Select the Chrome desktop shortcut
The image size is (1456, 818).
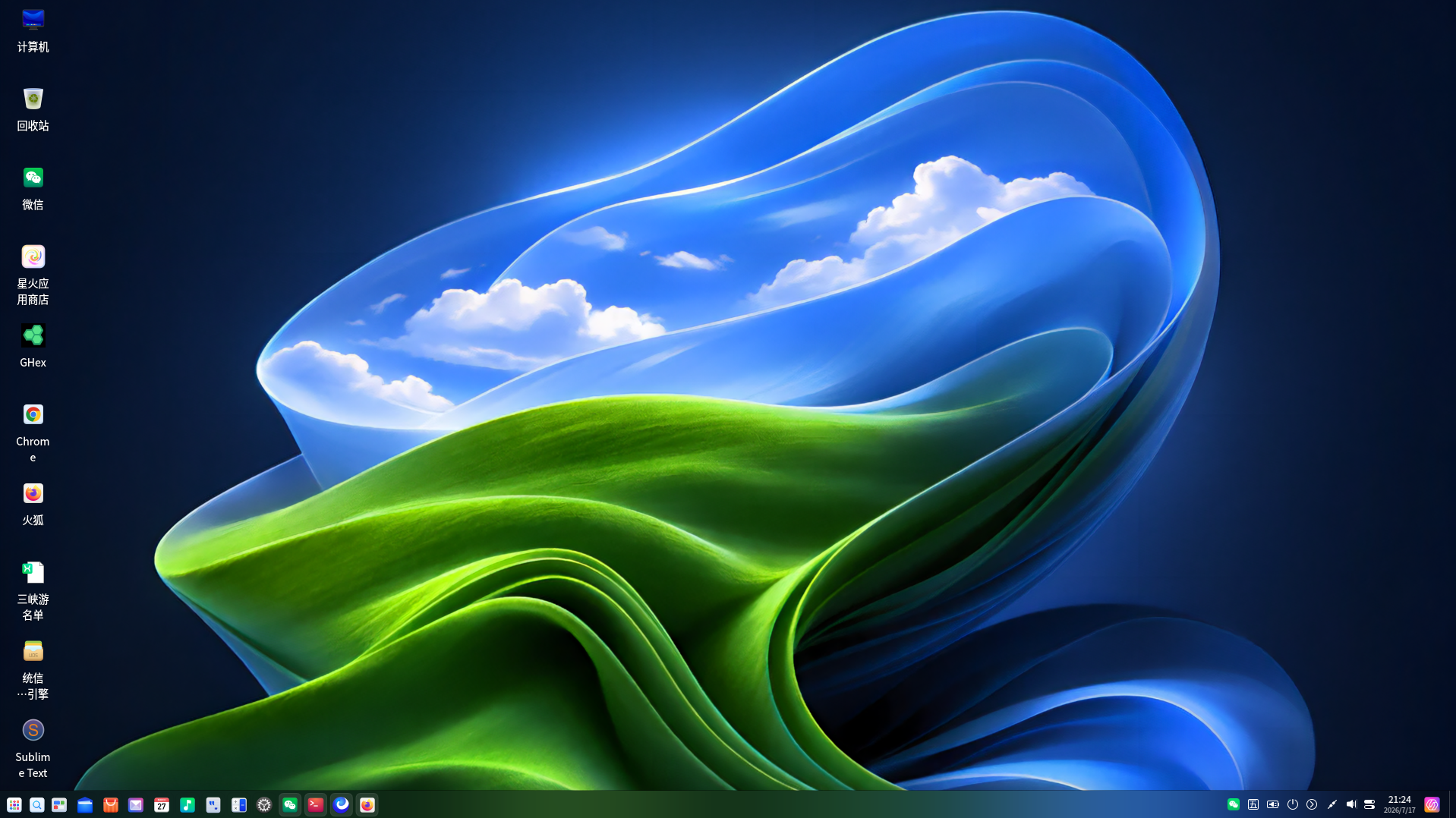point(33,433)
